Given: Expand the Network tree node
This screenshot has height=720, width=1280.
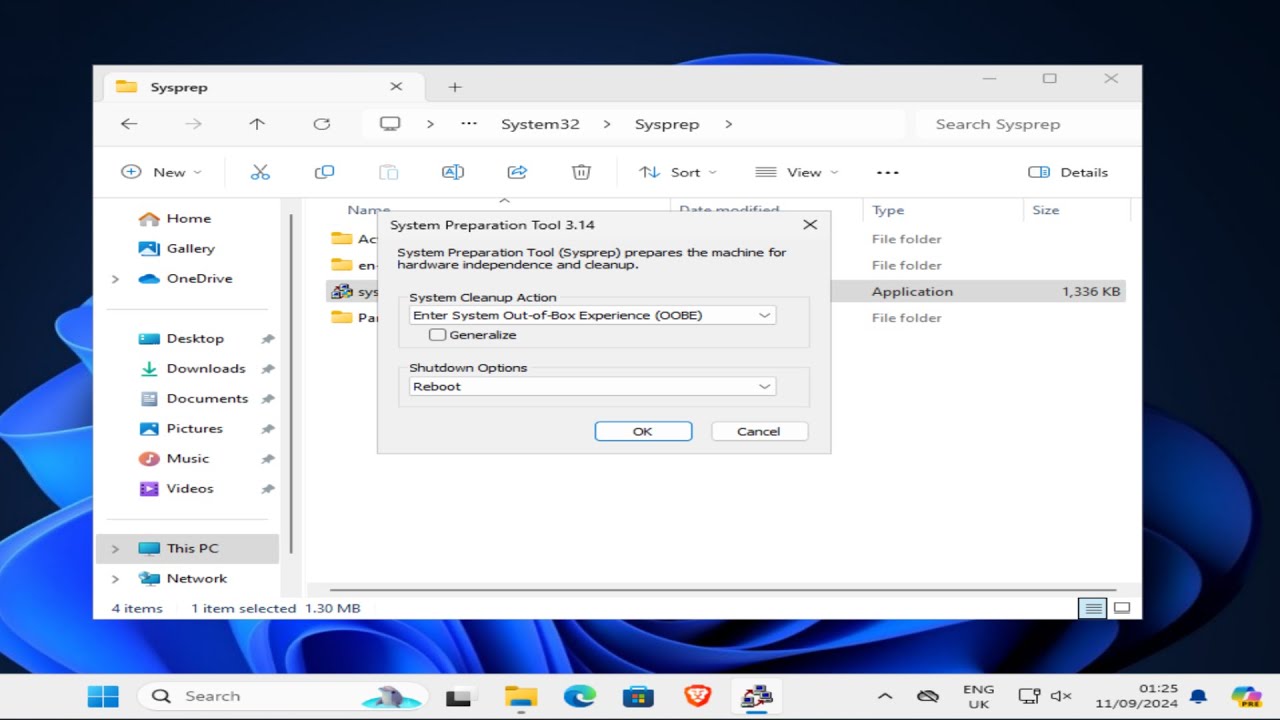Looking at the screenshot, I should click(x=115, y=579).
